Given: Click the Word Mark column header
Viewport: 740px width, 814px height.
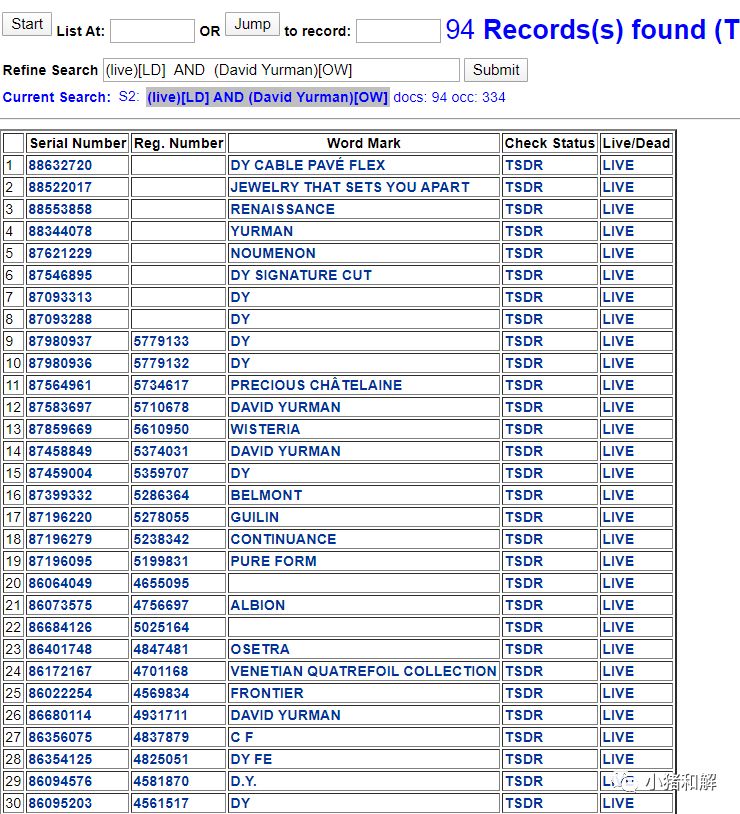Looking at the screenshot, I should [x=364, y=143].
